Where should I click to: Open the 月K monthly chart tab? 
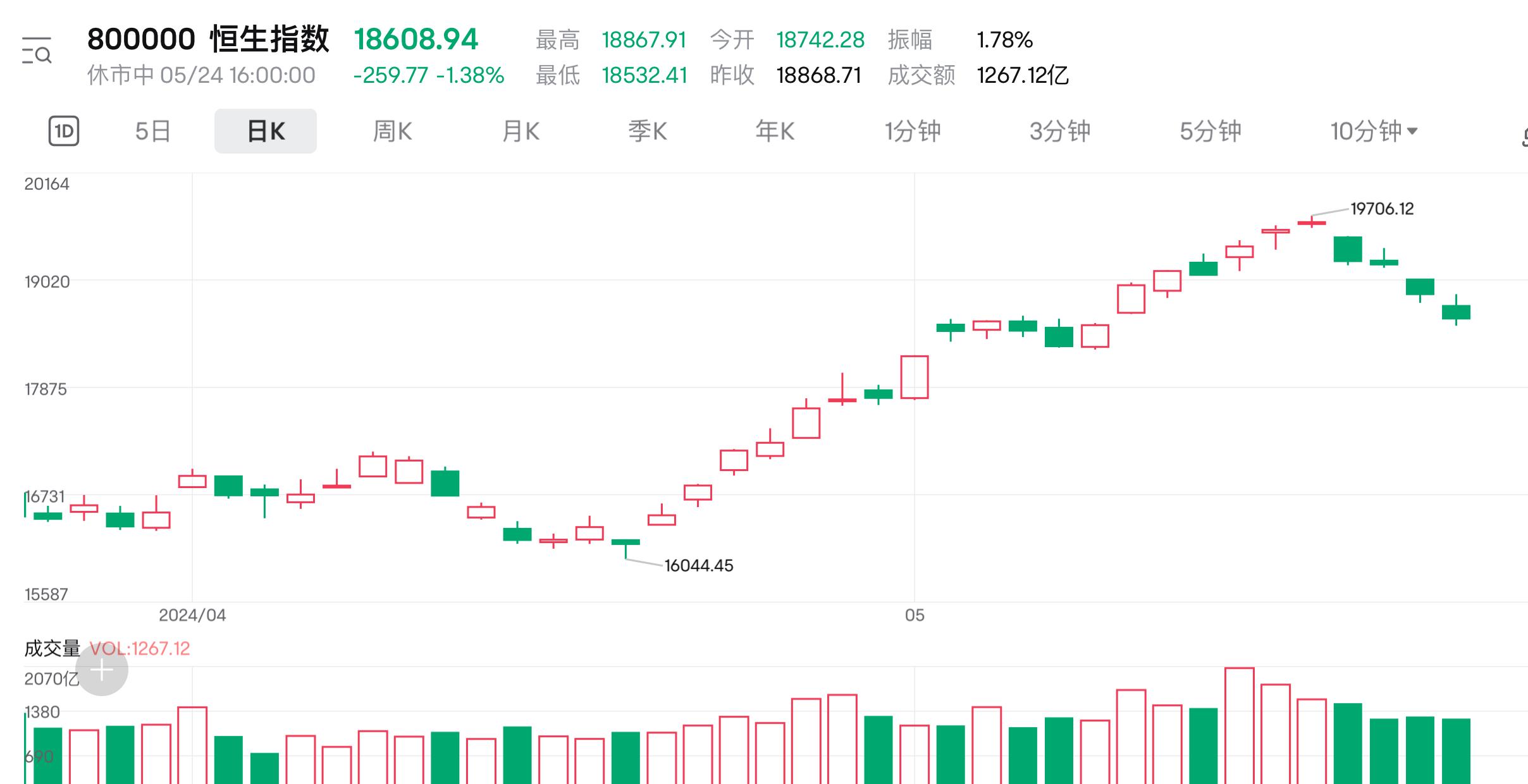coord(520,132)
